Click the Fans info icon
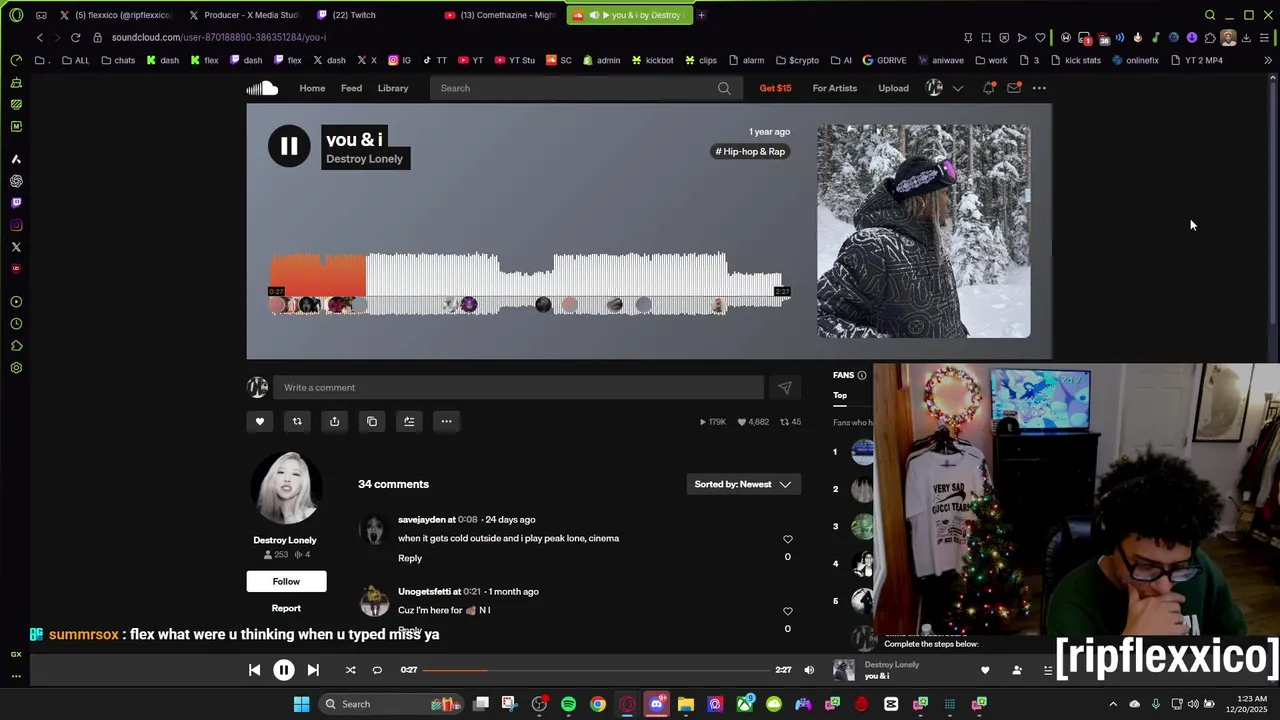Image resolution: width=1280 pixels, height=720 pixels. (x=861, y=375)
